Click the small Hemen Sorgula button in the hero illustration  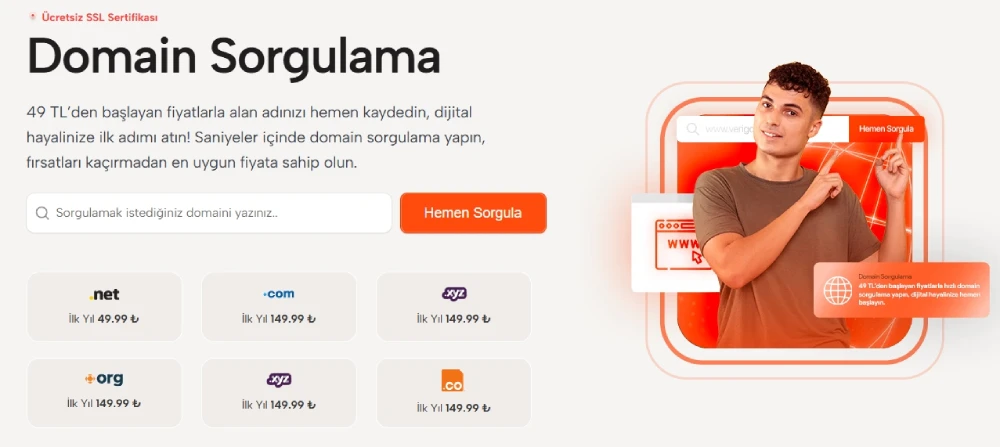(x=886, y=129)
